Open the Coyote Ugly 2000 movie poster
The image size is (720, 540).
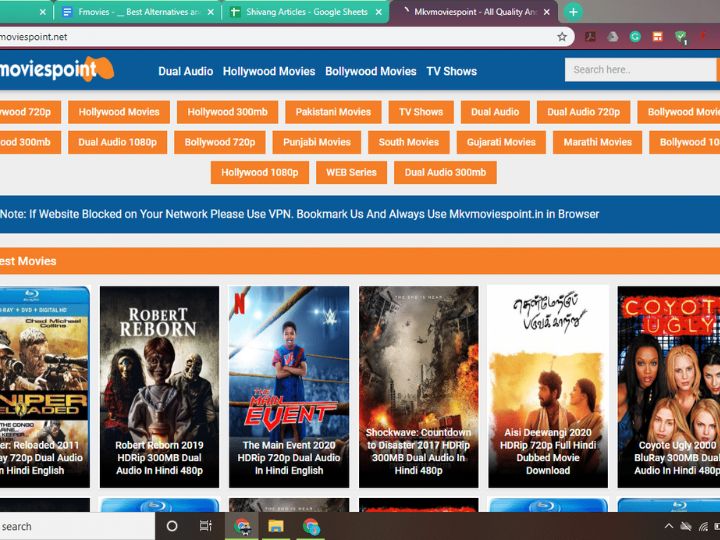669,387
